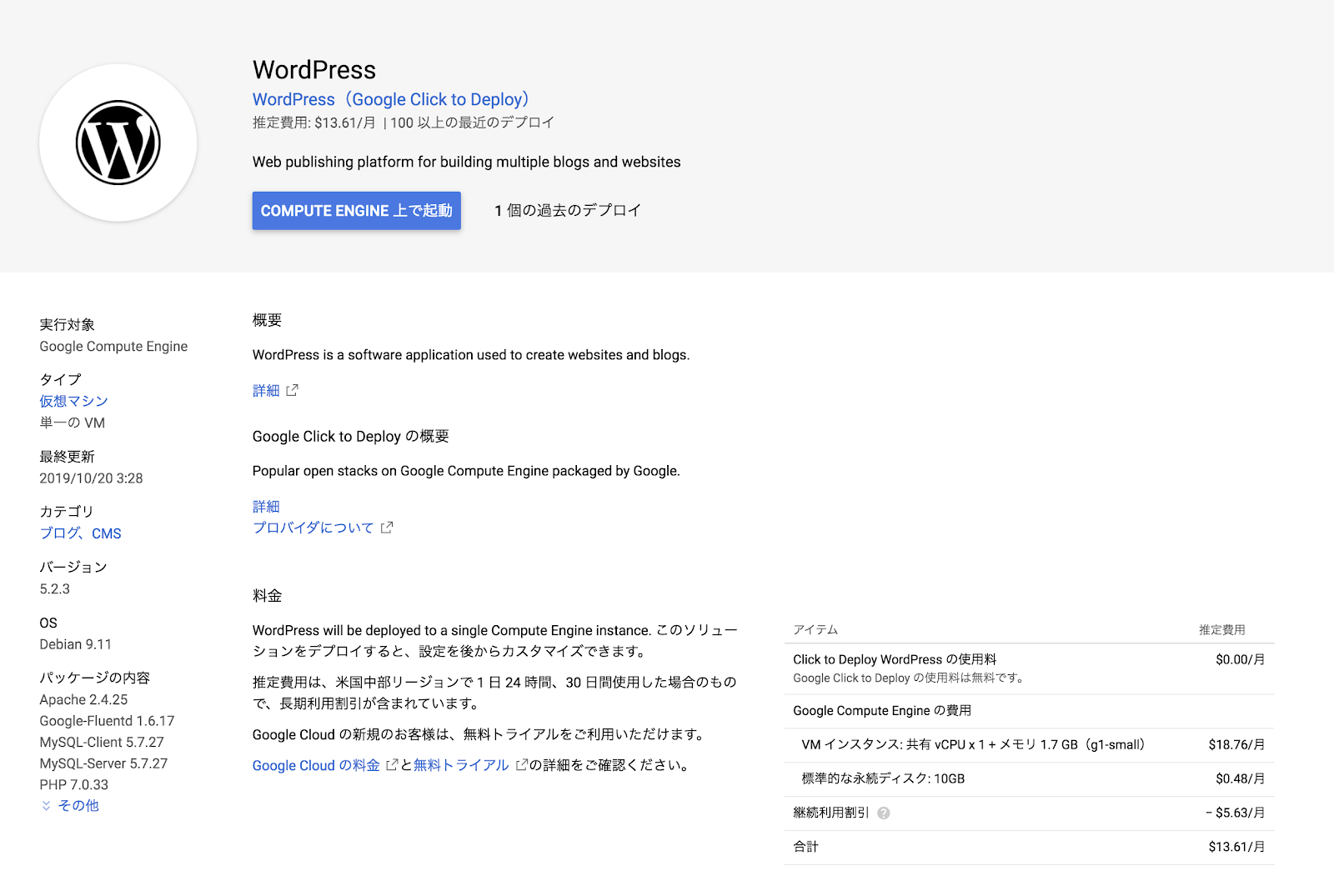1334x896 pixels.
Task: Select the アイテム column header
Action: 815,629
